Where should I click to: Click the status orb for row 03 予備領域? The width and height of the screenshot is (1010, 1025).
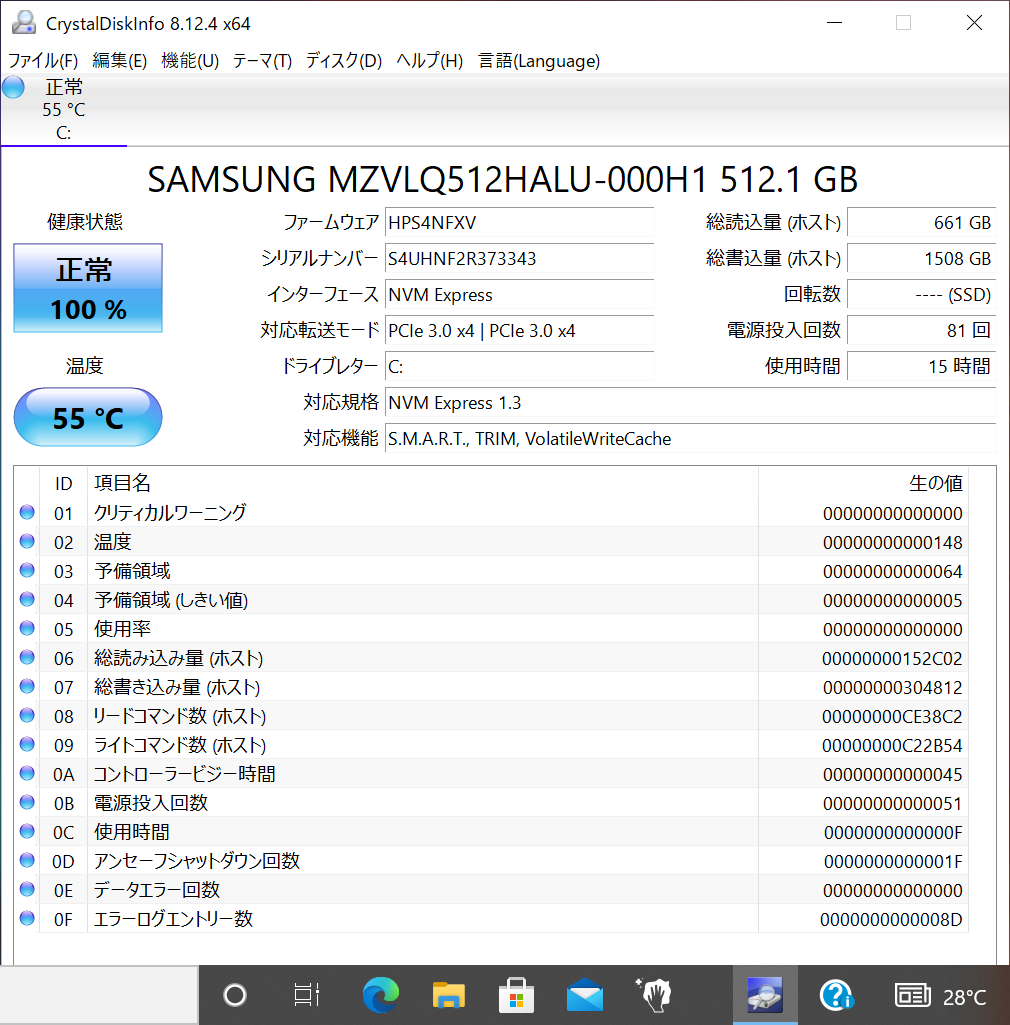[x=27, y=570]
